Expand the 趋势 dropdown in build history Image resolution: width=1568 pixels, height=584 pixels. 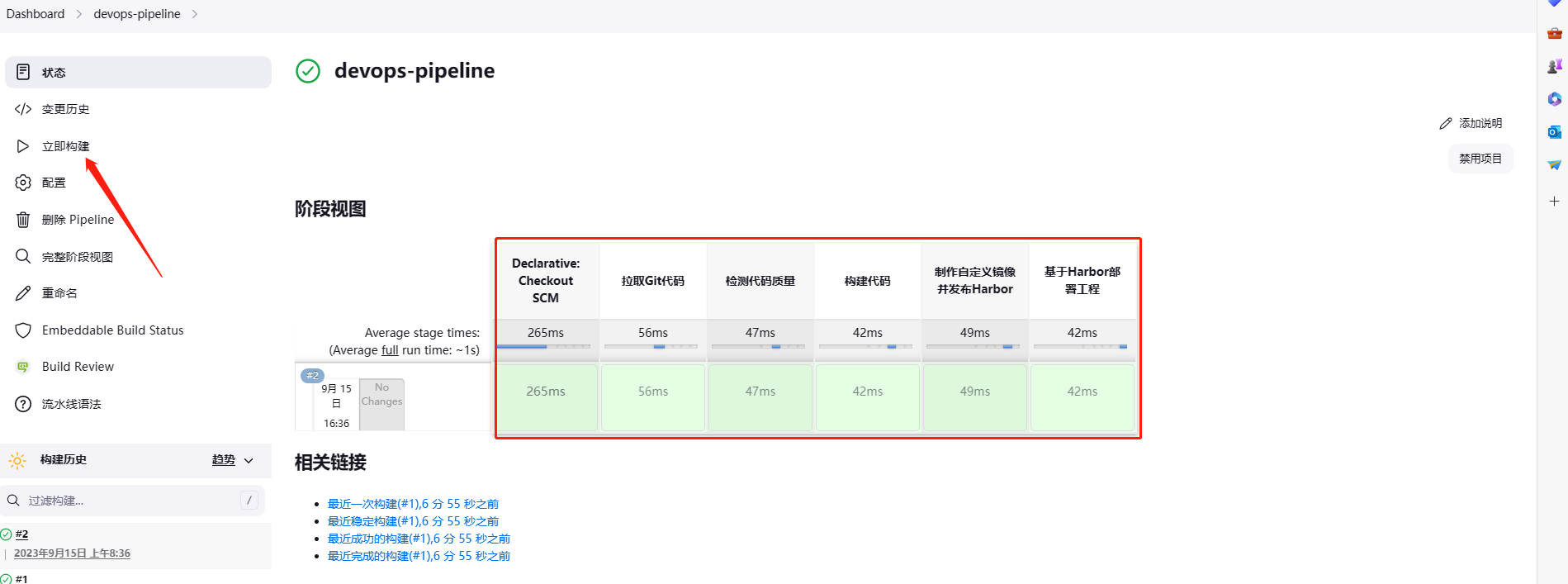click(249, 460)
